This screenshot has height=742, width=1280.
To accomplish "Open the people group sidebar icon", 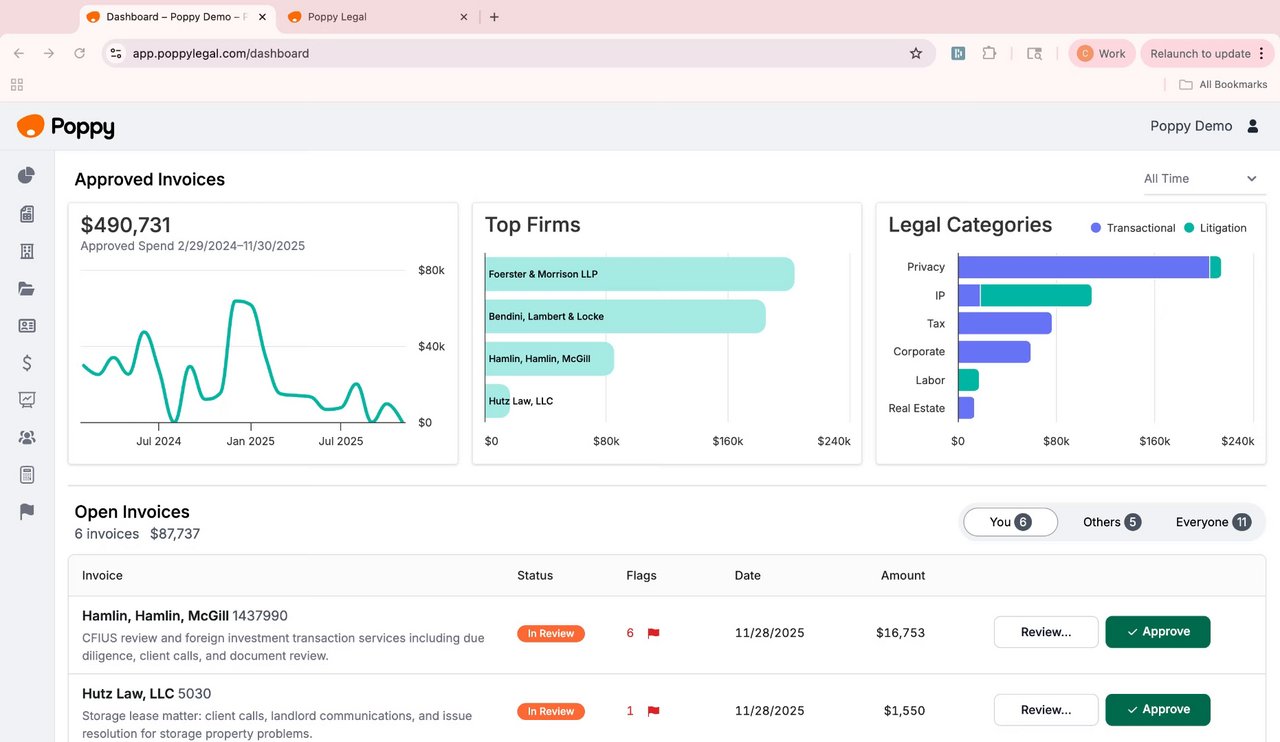I will (x=27, y=437).
